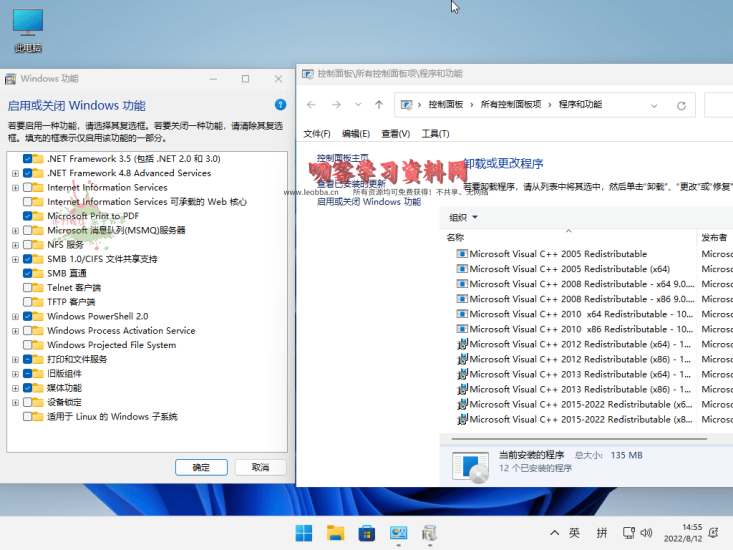Switch input language indicator 英
The height and width of the screenshot is (550, 733).
[x=574, y=533]
